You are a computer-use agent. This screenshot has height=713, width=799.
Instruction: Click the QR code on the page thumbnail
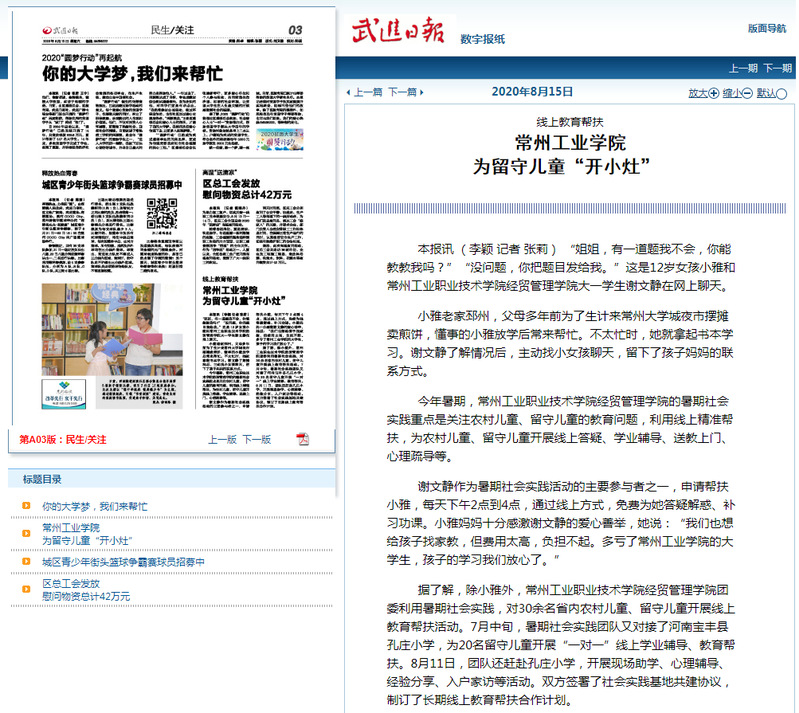tap(162, 214)
